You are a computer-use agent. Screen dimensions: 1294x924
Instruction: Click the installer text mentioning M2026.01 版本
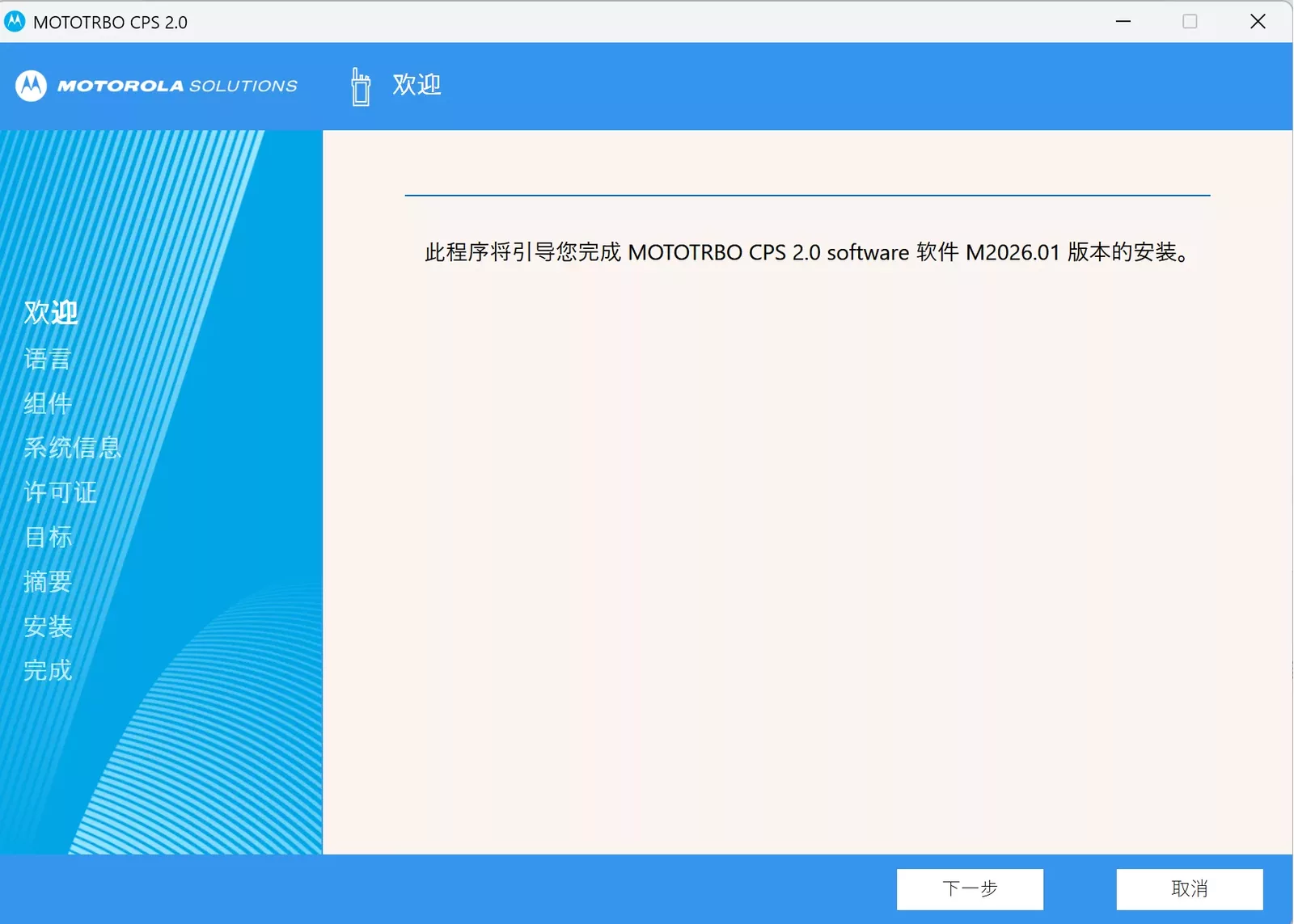809,252
